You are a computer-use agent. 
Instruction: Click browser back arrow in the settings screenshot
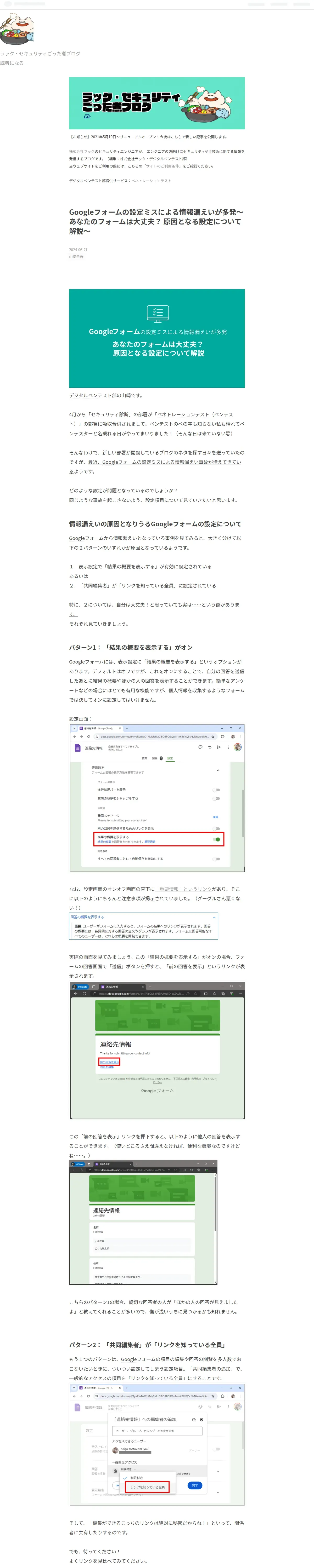click(74, 736)
